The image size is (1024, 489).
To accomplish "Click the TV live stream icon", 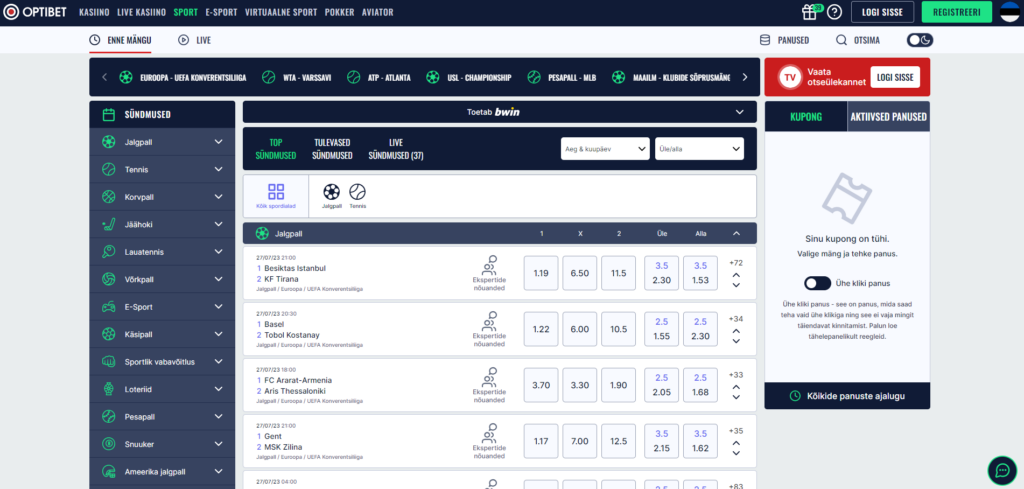I will (x=790, y=77).
